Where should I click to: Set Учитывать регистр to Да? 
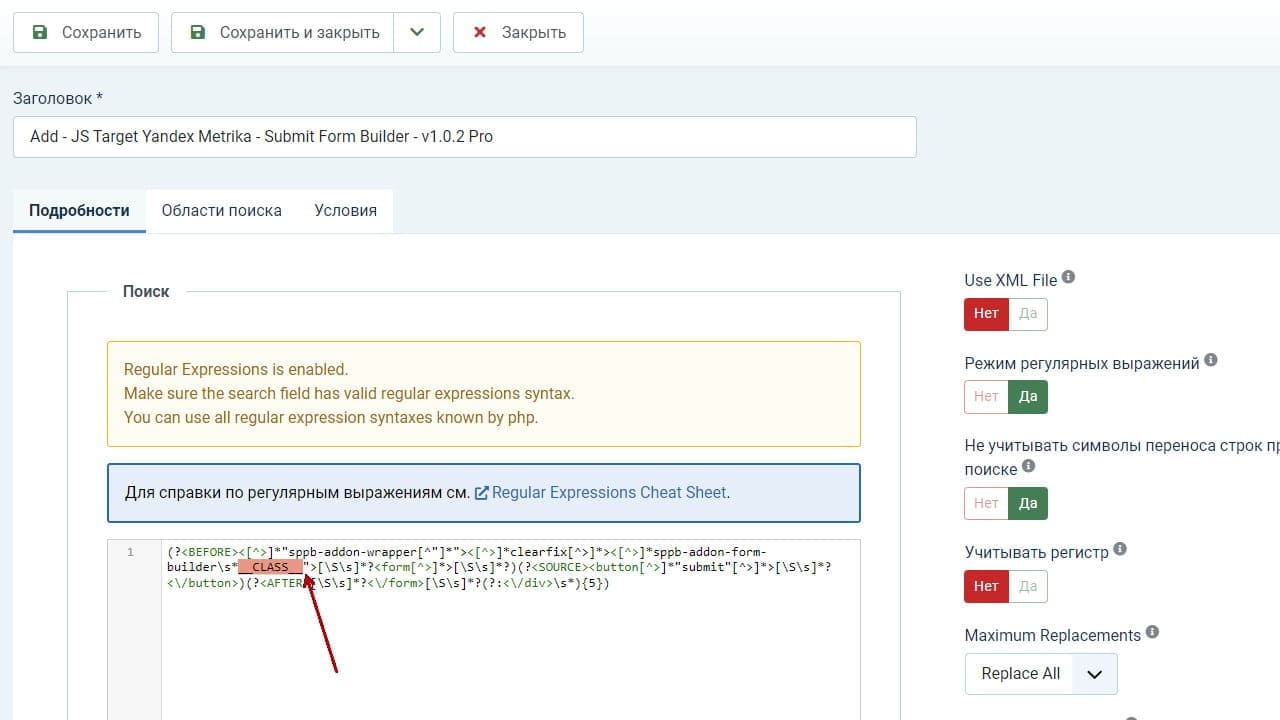(x=1028, y=586)
